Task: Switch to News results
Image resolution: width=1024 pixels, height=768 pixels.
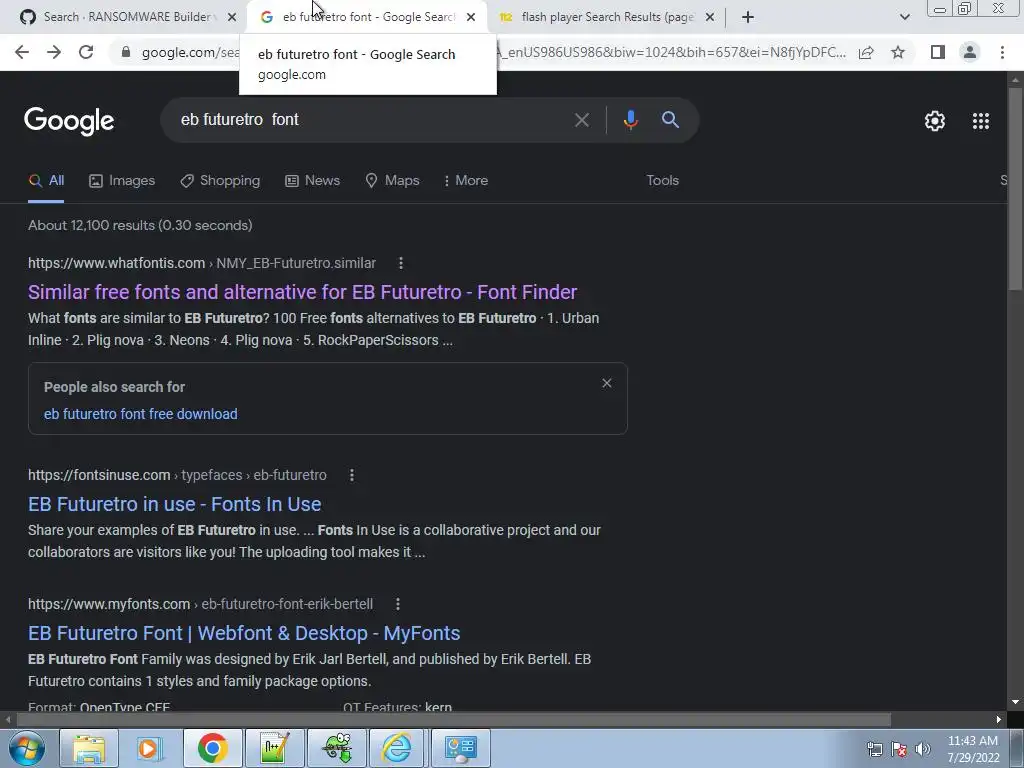Action: click(x=312, y=181)
